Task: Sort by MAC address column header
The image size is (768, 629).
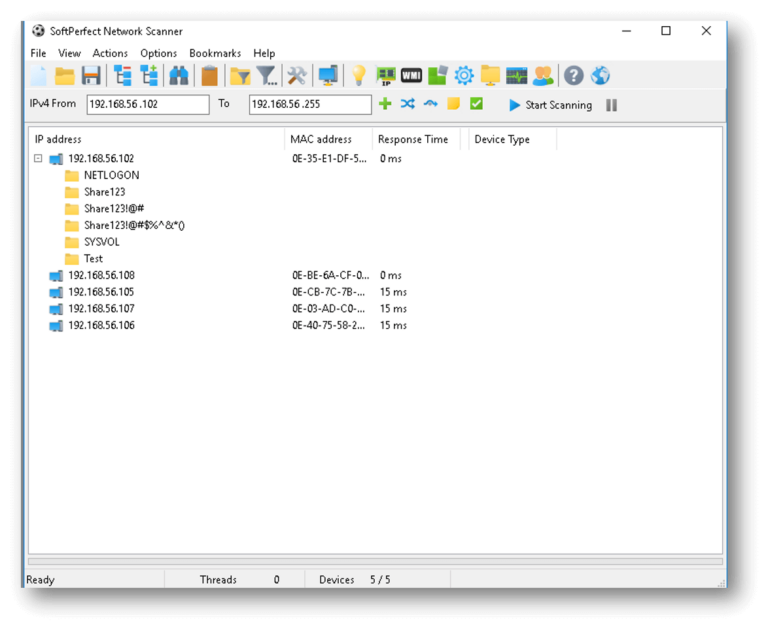Action: coord(328,139)
